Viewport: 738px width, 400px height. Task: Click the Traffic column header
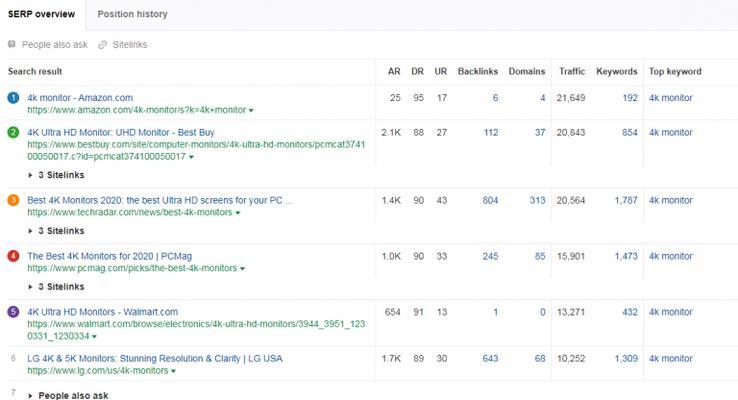[x=572, y=72]
